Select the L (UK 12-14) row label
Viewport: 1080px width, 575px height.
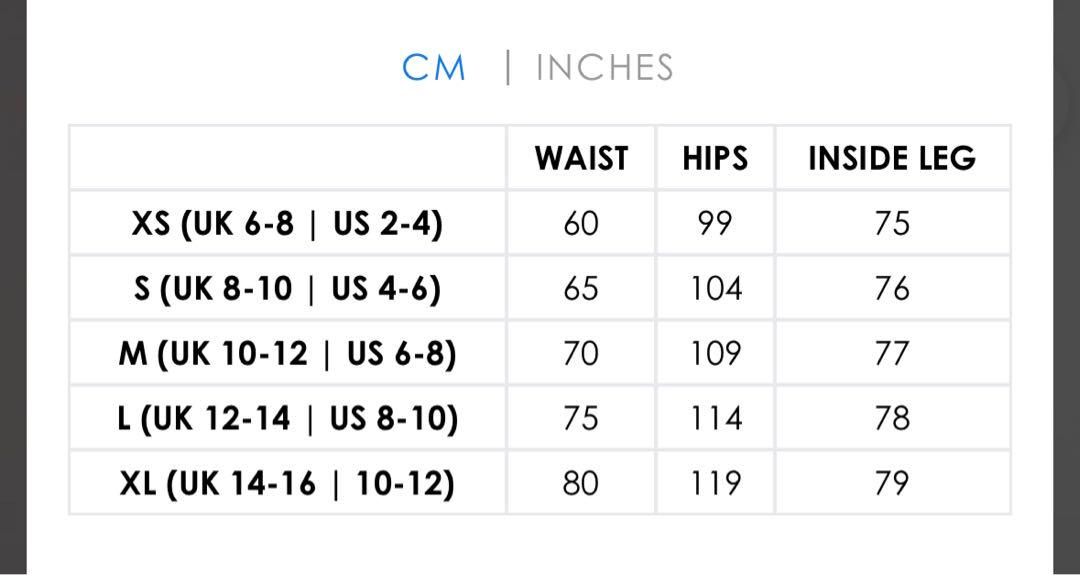click(287, 419)
